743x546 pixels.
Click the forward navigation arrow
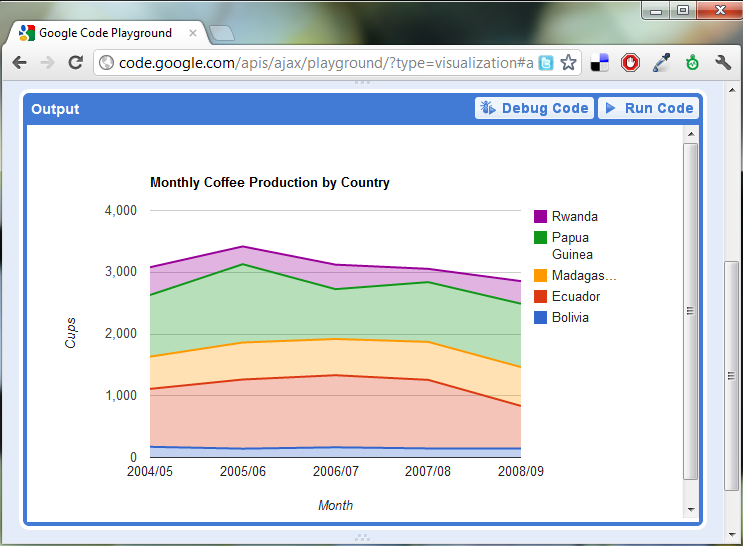pos(47,63)
